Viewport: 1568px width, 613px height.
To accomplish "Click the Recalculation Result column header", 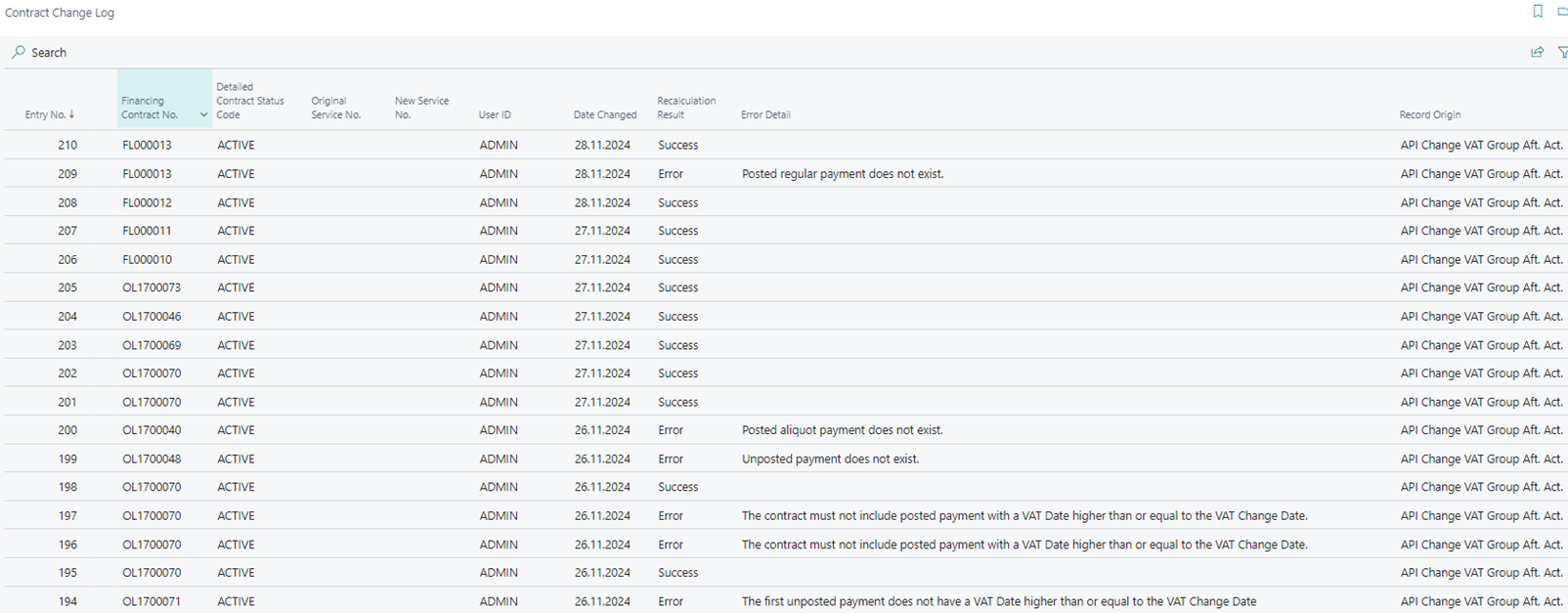I will (686, 108).
